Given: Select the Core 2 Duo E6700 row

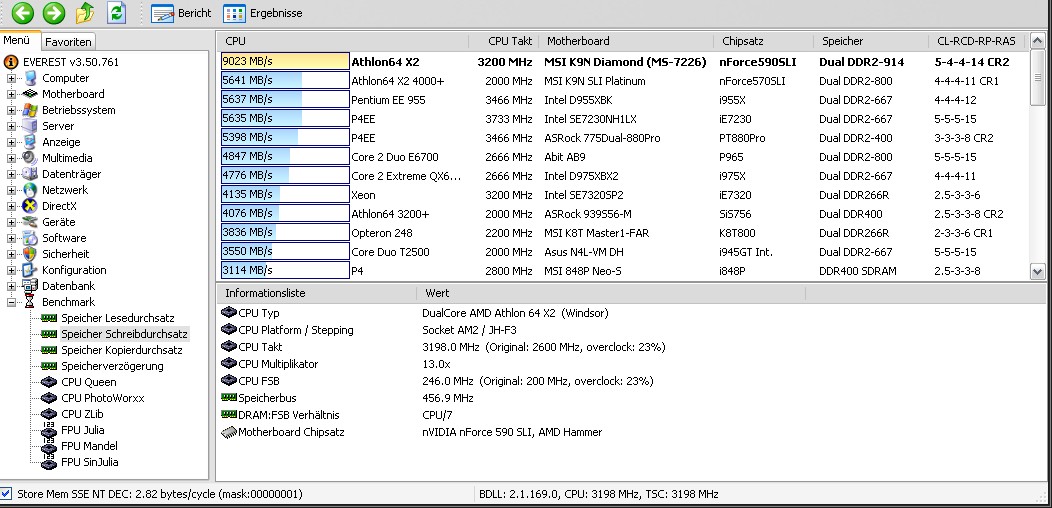Looking at the screenshot, I should (x=624, y=157).
